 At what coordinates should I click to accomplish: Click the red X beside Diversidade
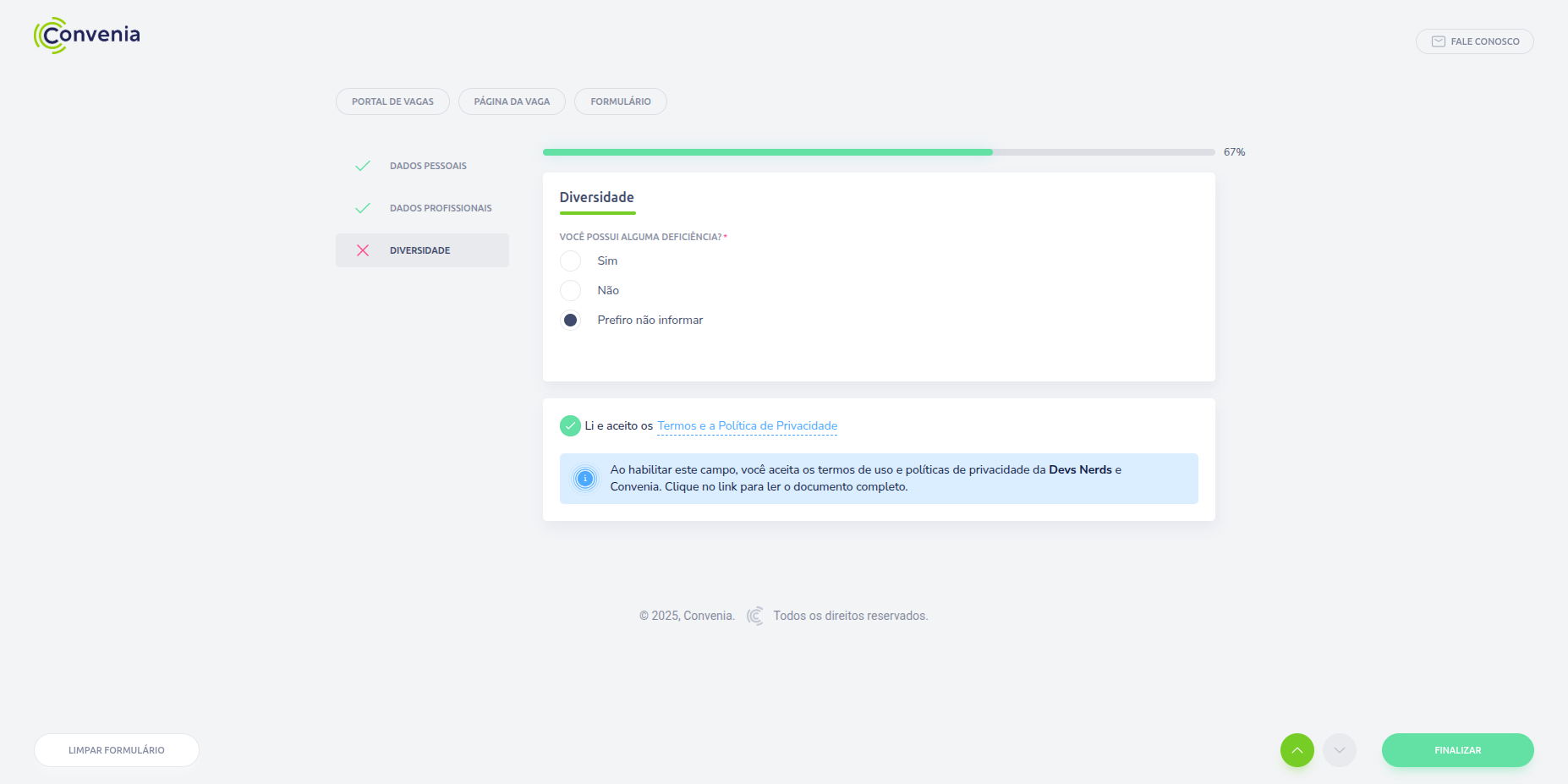(x=363, y=250)
